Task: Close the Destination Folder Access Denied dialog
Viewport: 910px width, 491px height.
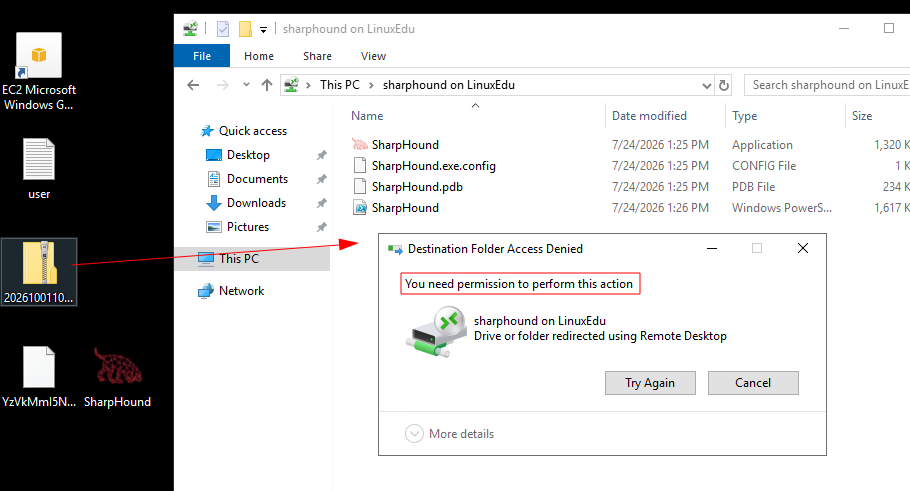Action: click(x=803, y=248)
